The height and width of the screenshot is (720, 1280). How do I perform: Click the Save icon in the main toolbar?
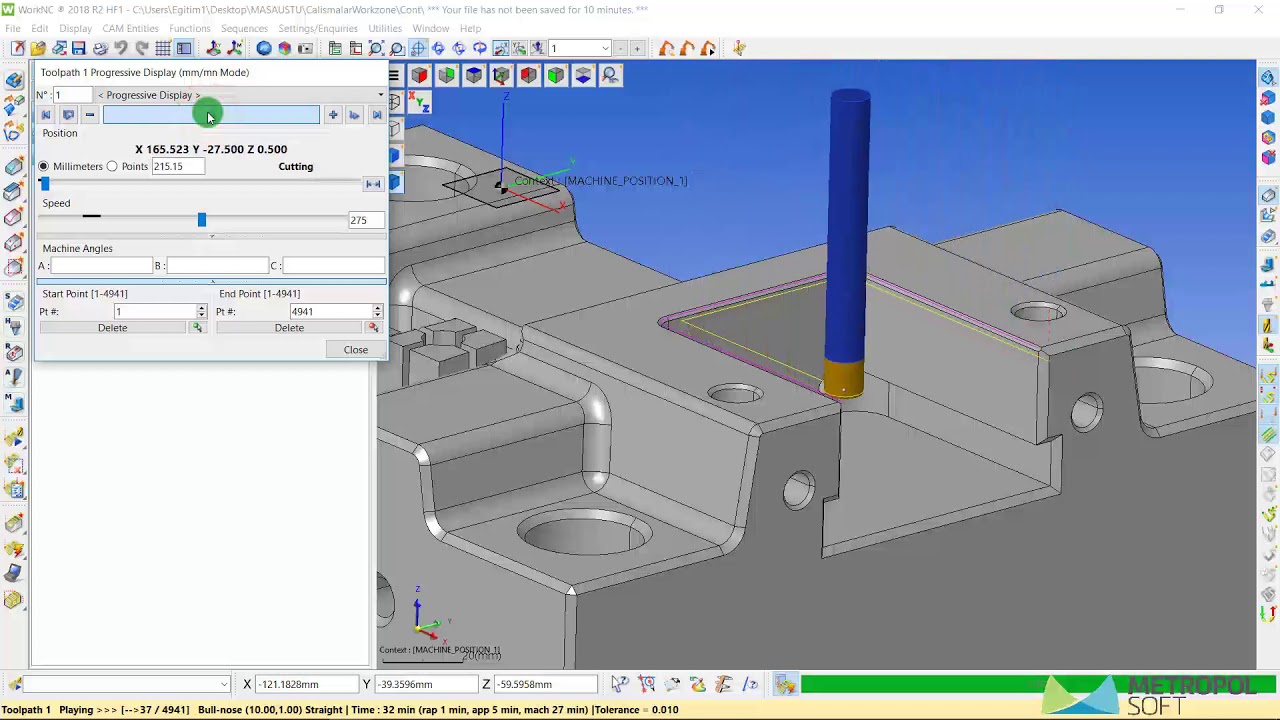[79, 48]
